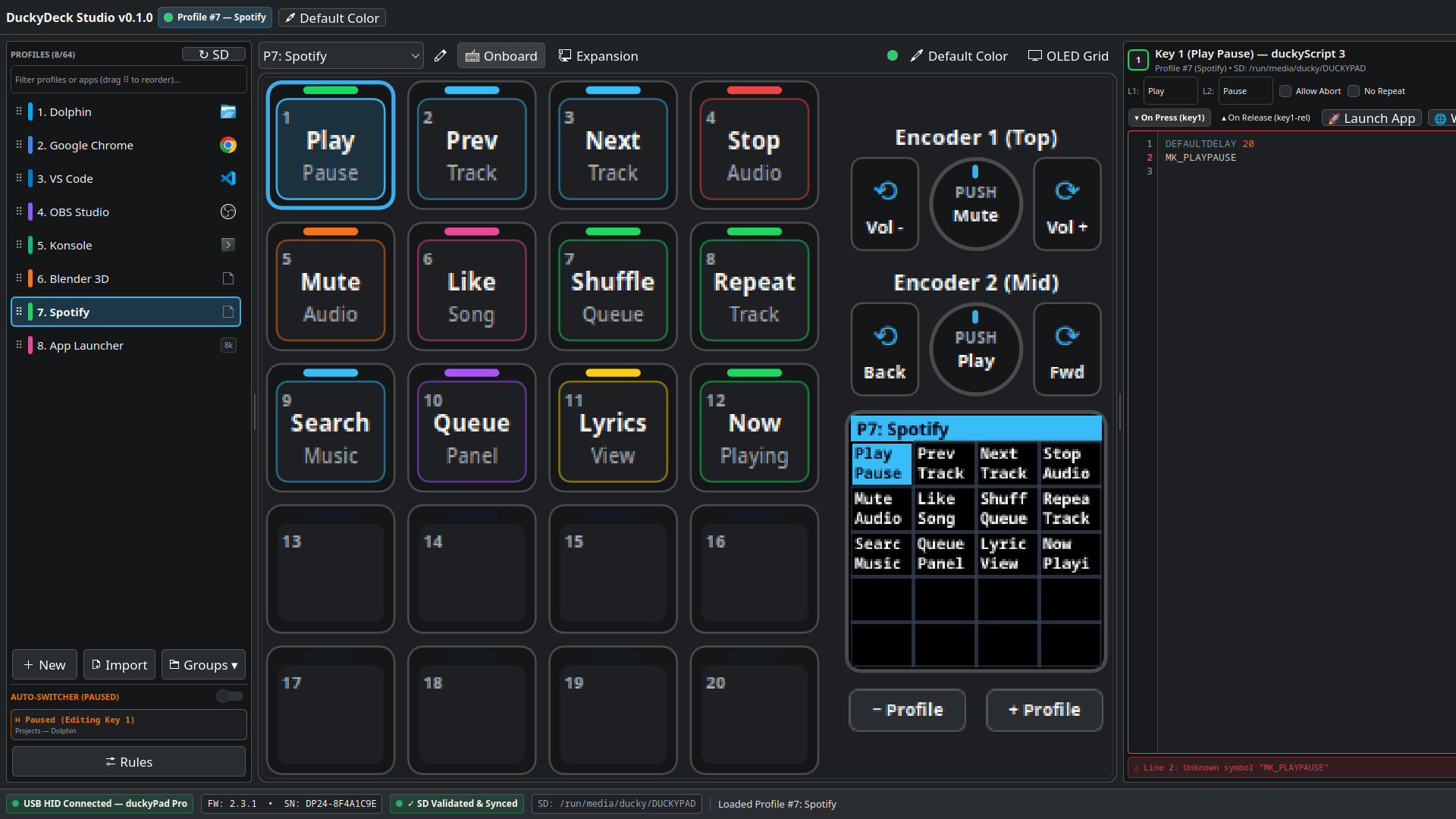Click the SD refresh button in Profiles header
1456x819 pixels.
tap(214, 55)
